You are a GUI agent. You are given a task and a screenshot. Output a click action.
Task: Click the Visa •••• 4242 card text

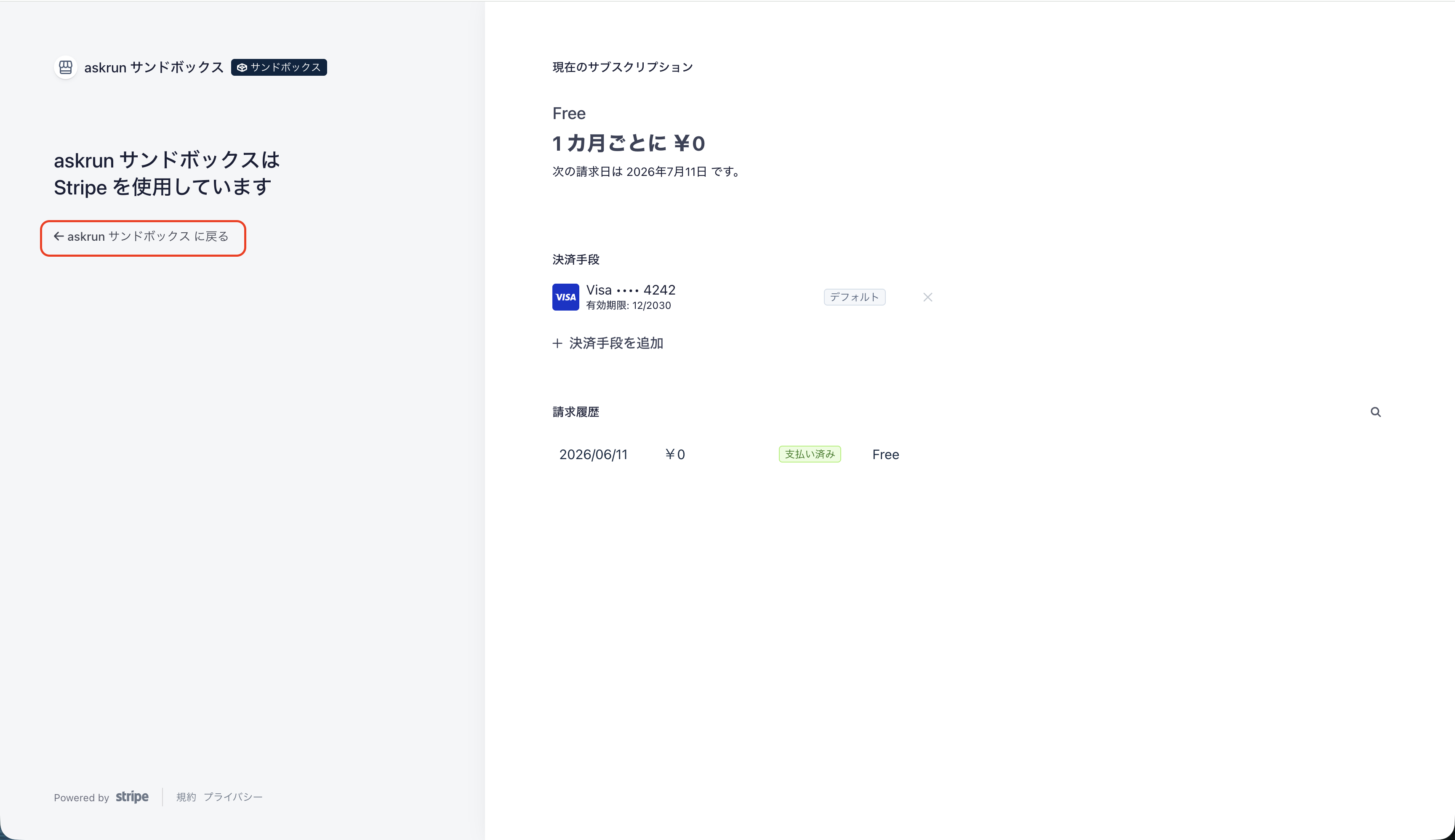[x=631, y=290]
